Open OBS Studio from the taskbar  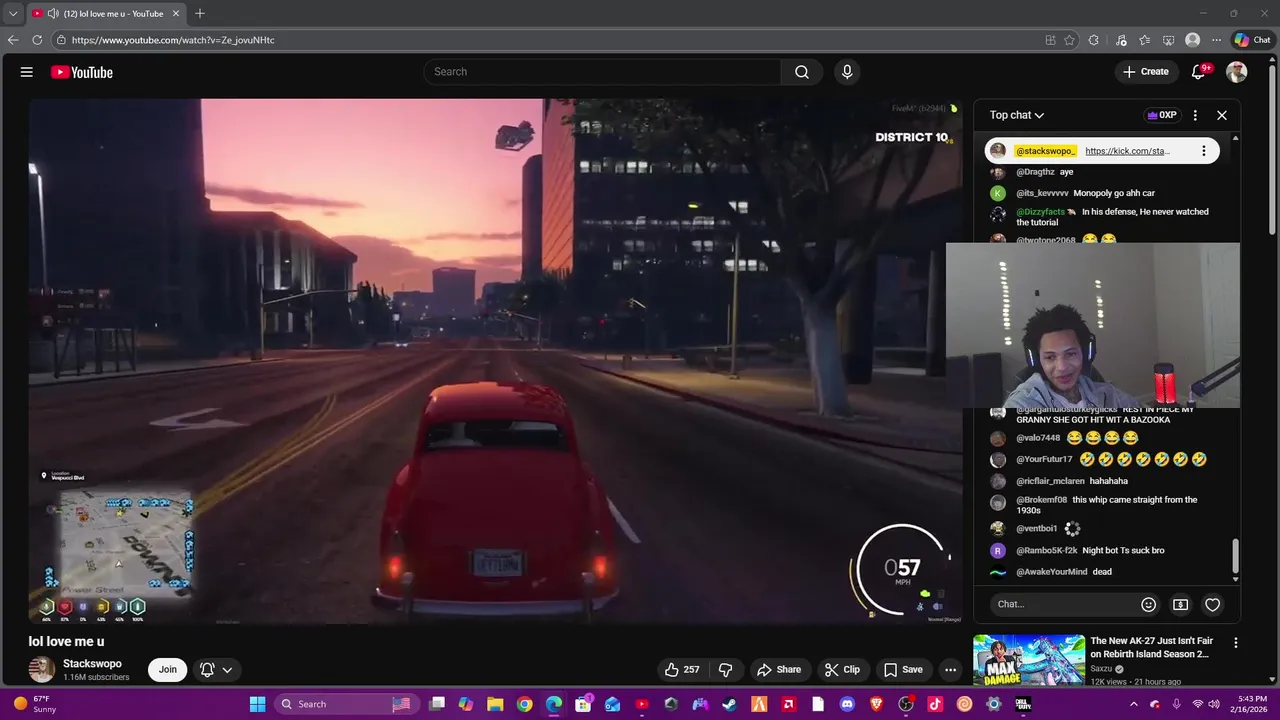pyautogui.click(x=906, y=704)
